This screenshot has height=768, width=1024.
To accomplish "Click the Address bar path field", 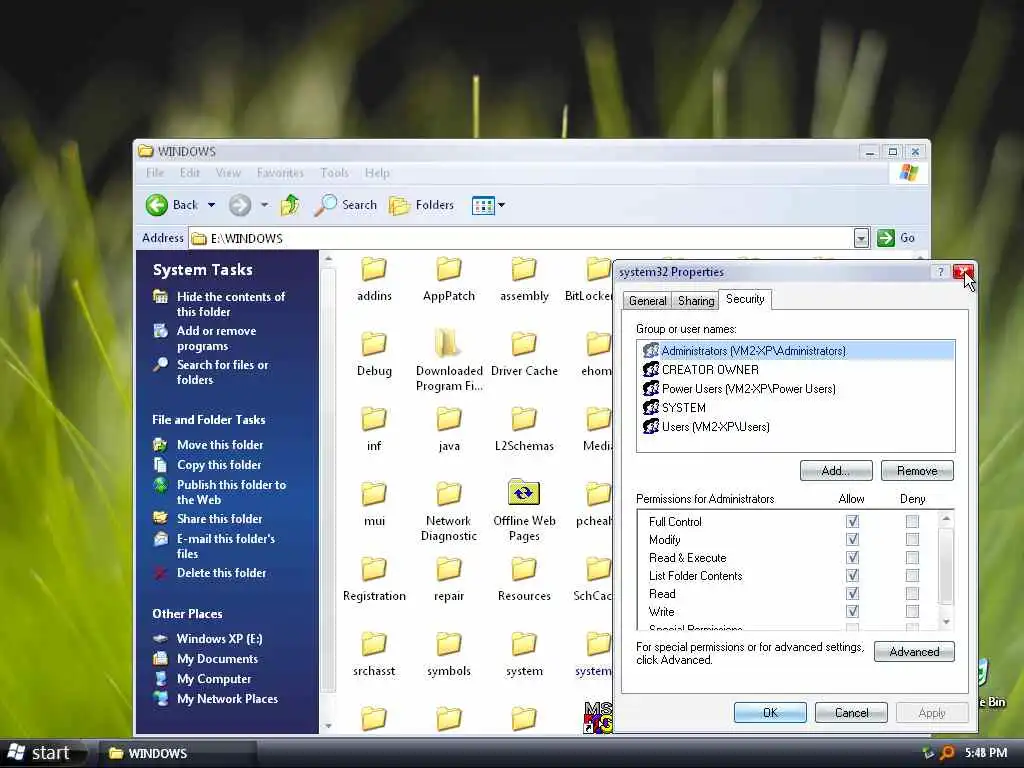I will [x=521, y=238].
